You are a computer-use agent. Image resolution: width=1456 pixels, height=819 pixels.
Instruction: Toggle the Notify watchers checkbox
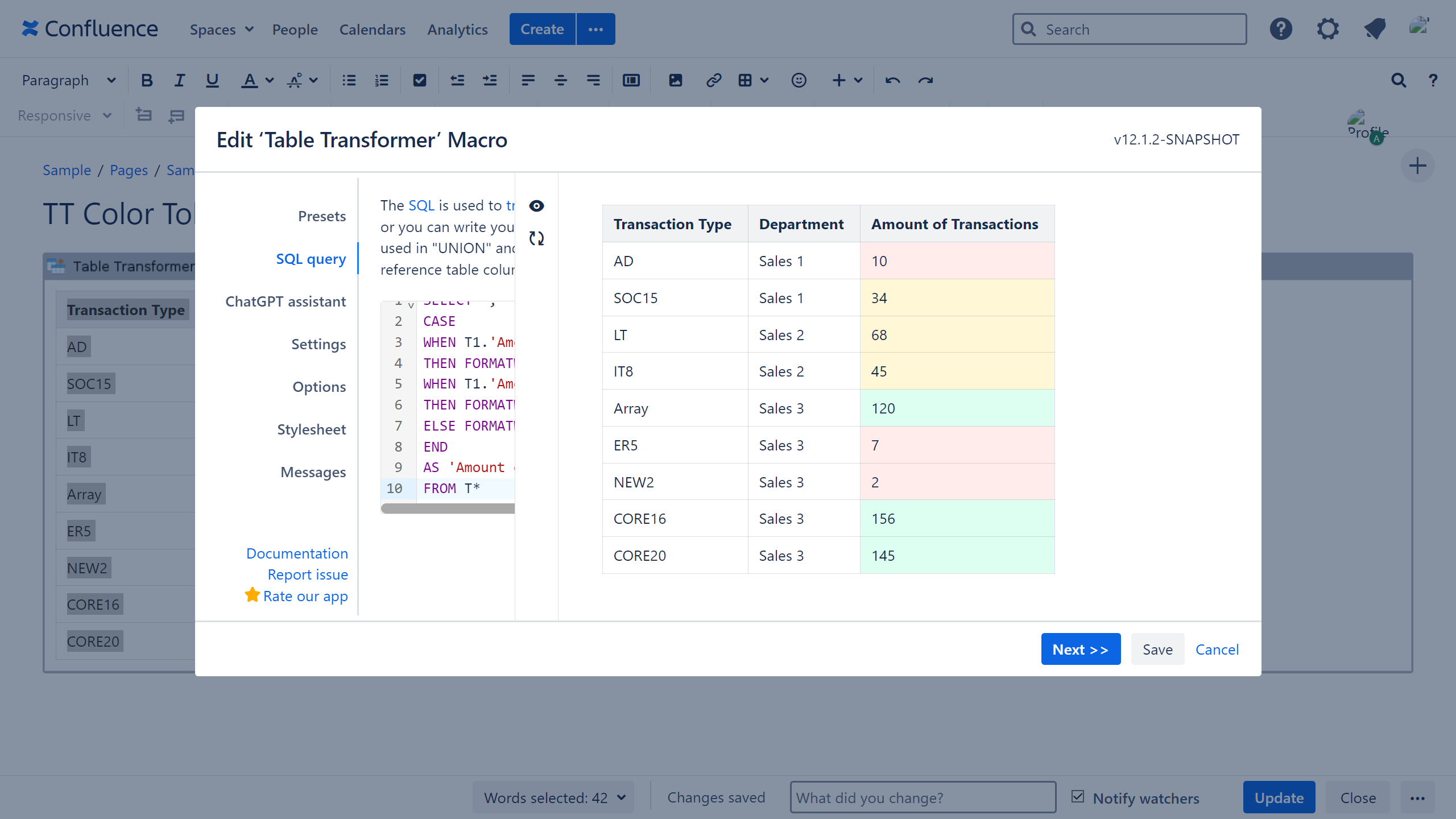pos(1077,797)
